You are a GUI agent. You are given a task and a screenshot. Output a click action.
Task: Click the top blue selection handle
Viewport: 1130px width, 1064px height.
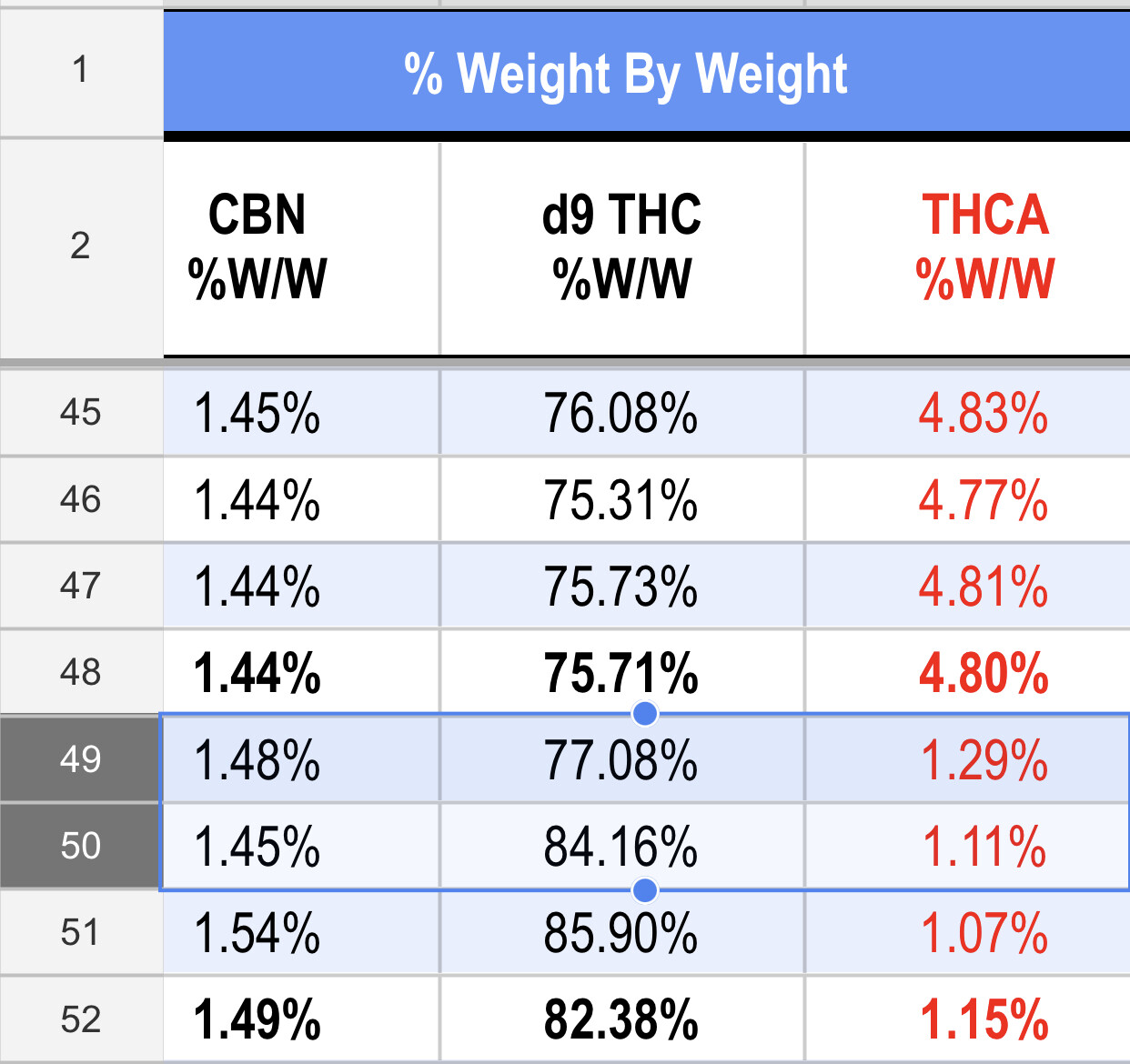coord(645,715)
